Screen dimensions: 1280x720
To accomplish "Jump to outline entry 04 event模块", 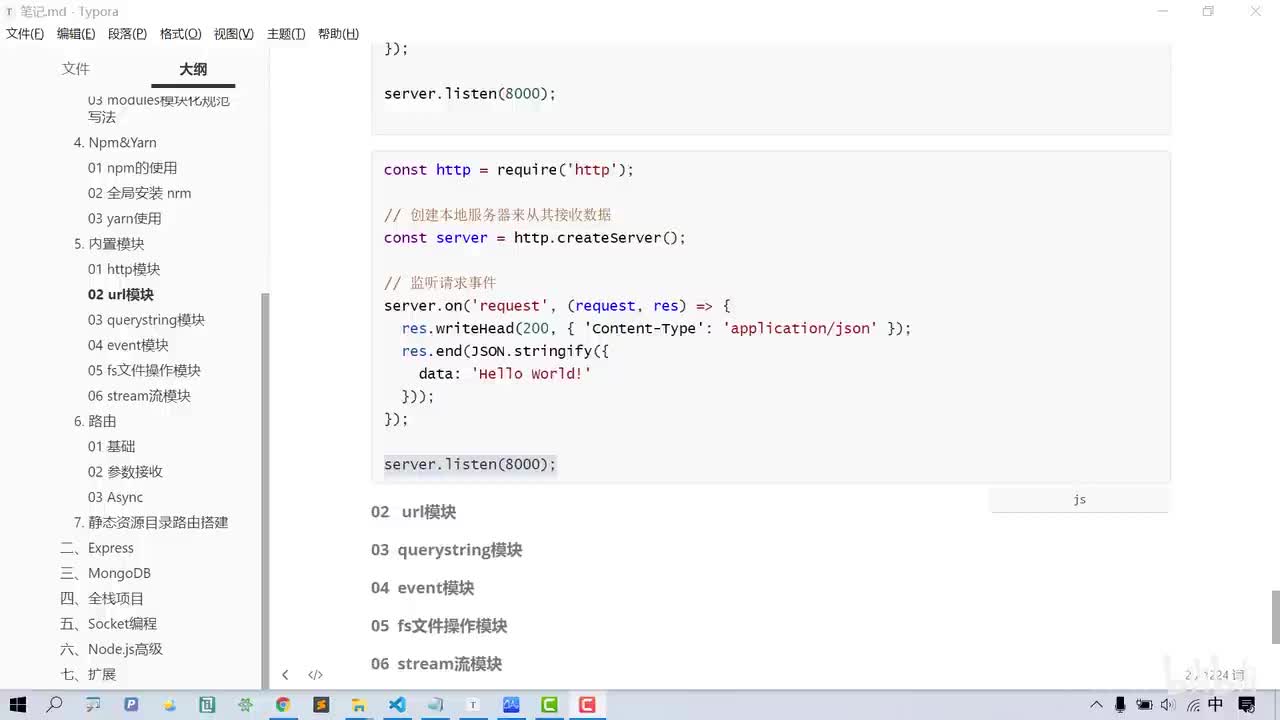I will 128,345.
